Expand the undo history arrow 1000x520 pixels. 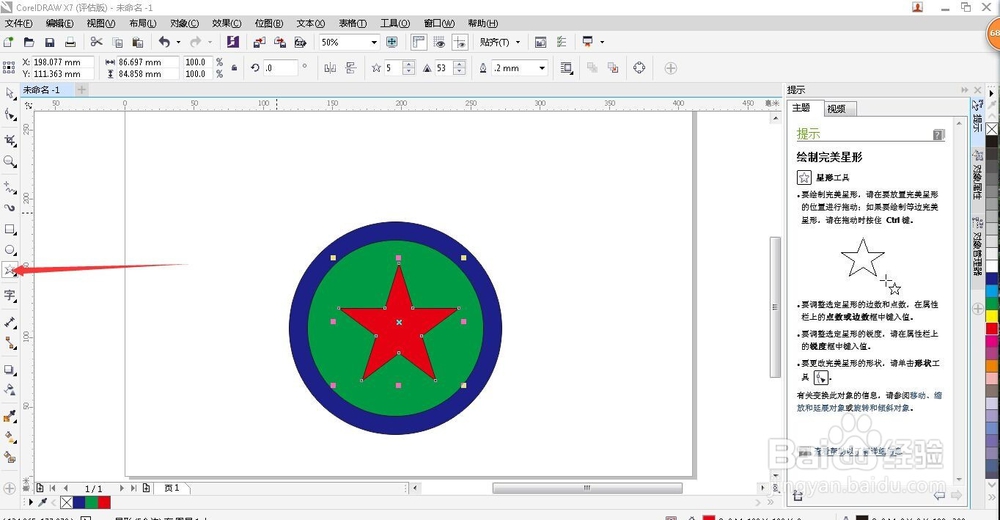pos(178,42)
